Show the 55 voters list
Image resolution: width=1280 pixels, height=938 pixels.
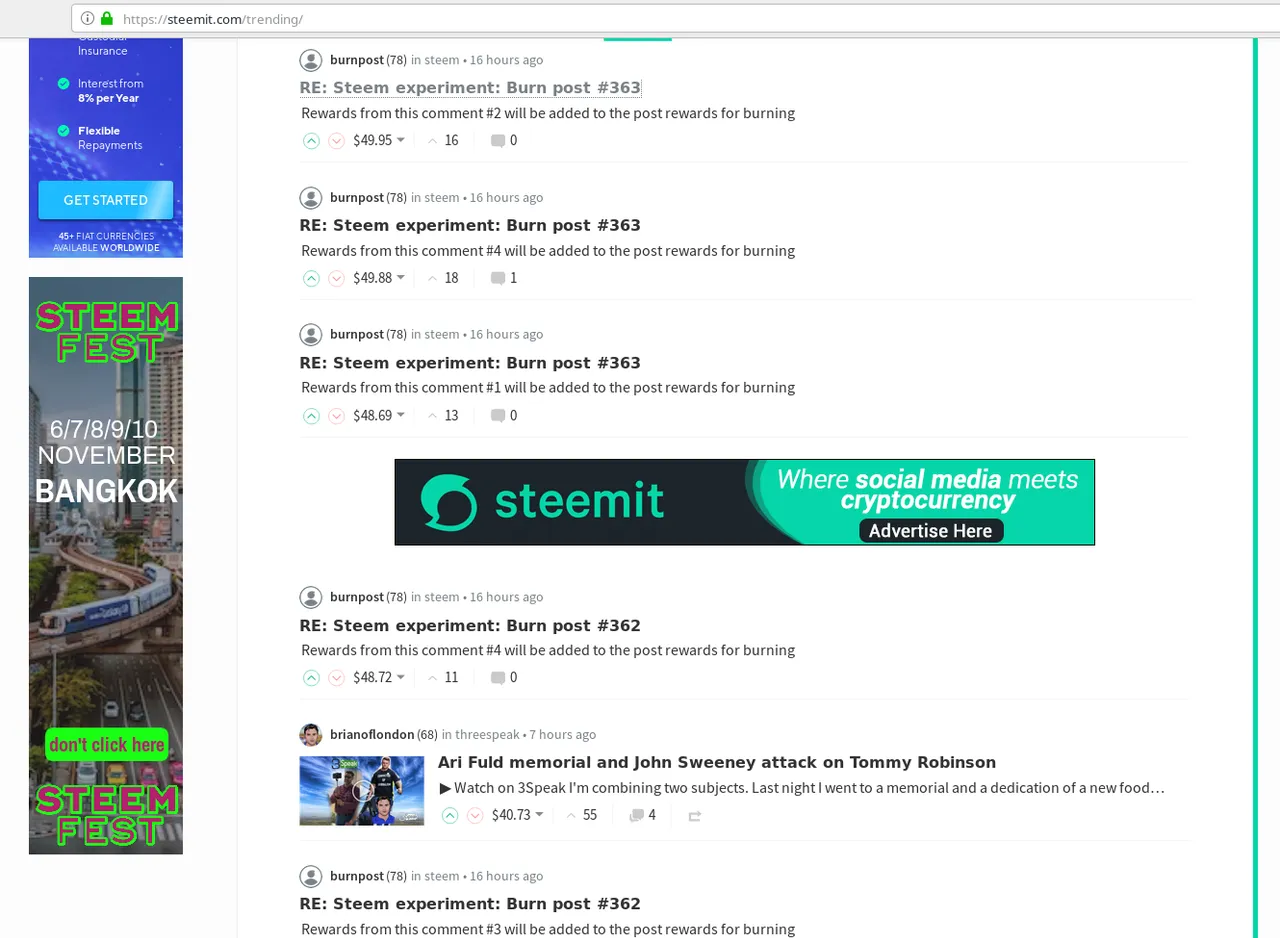(x=581, y=815)
